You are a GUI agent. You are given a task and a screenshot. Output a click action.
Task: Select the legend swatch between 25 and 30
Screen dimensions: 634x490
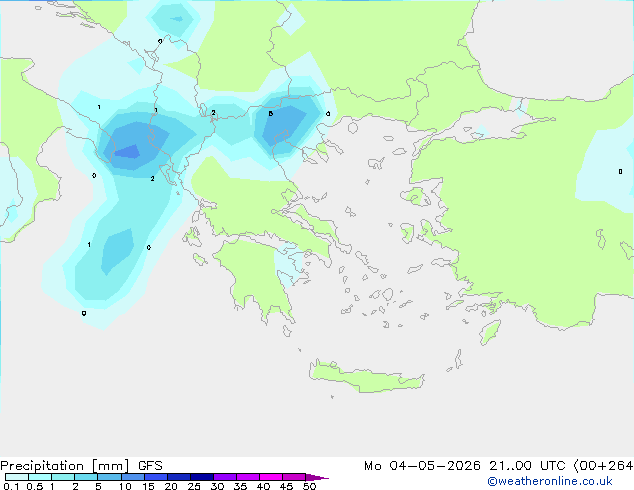click(x=201, y=477)
